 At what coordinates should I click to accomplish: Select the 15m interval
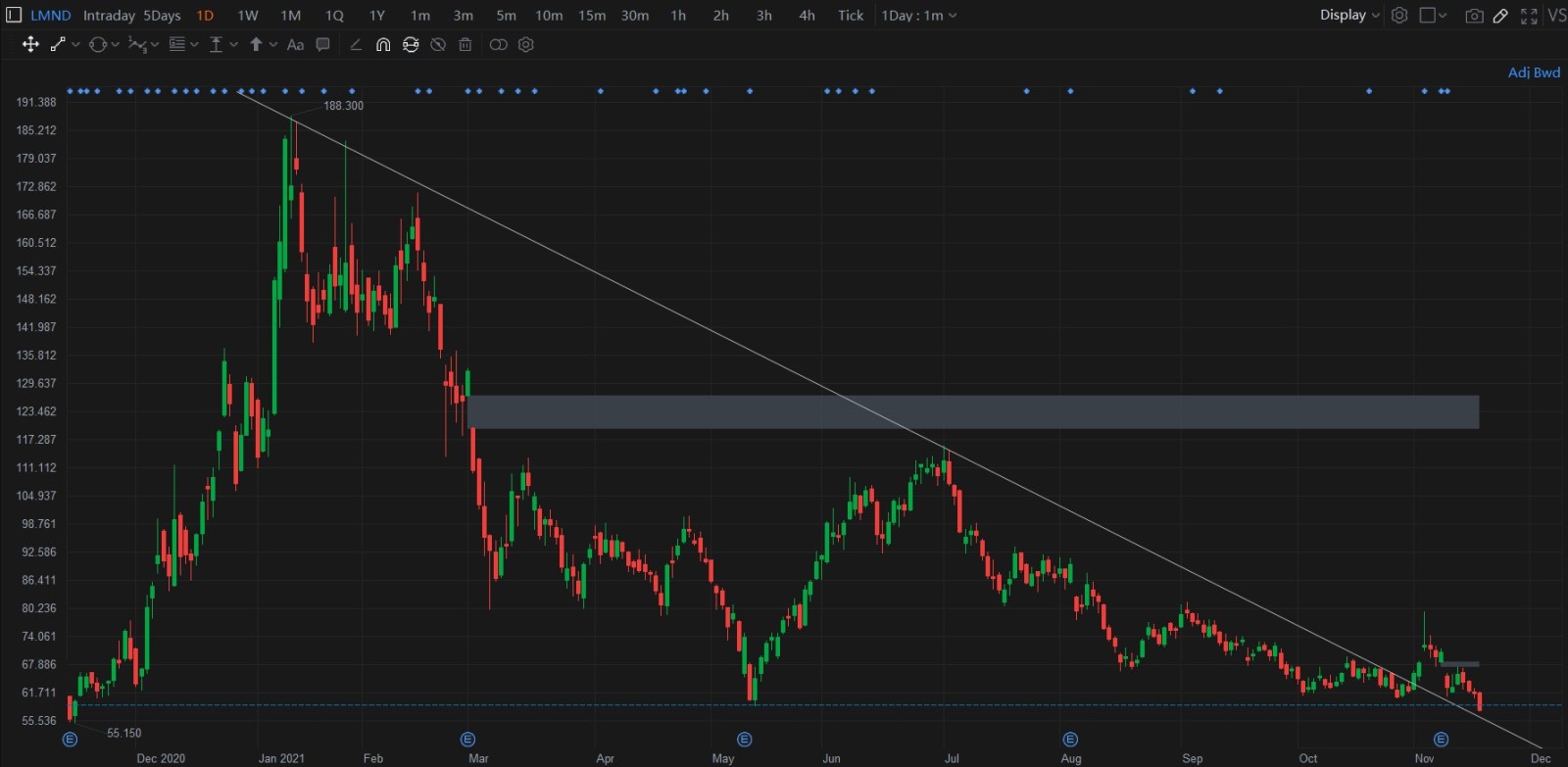pos(592,16)
